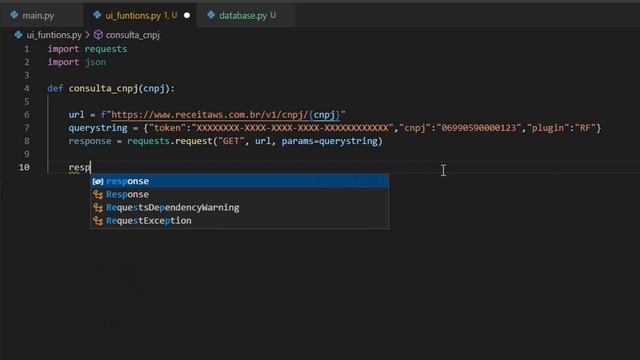
Task: Click the Python icon on main.py tab
Action: 15,15
